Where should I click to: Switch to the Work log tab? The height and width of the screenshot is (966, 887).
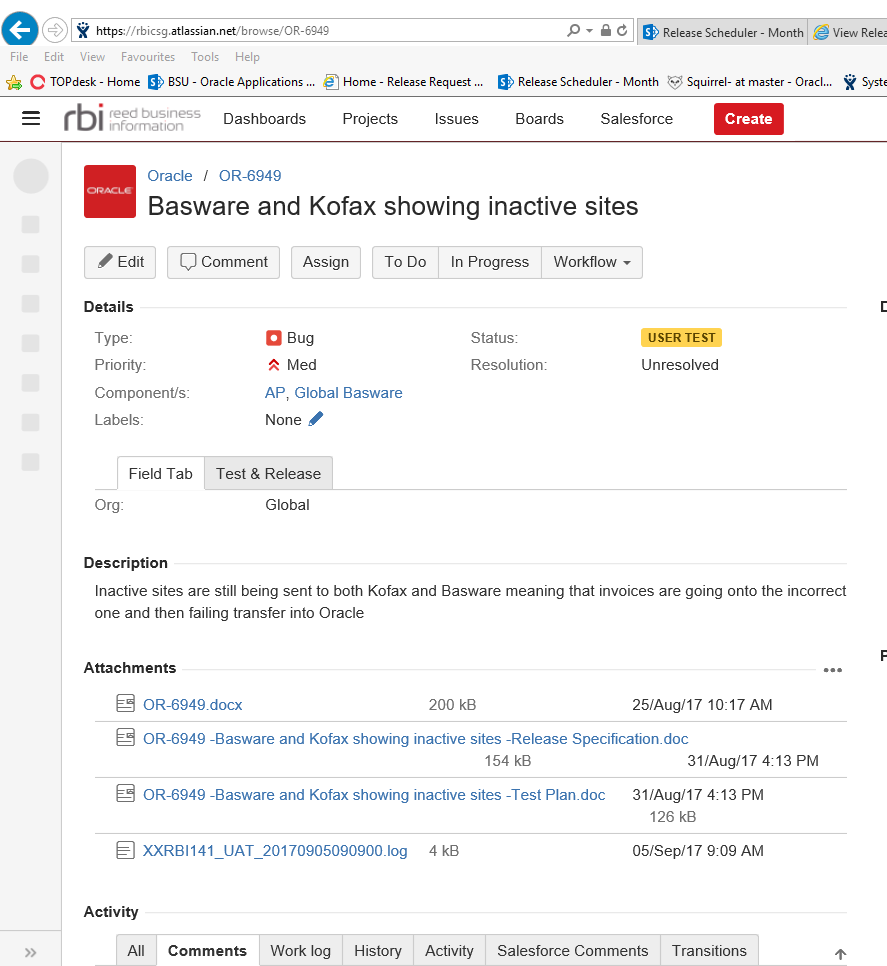point(301,951)
